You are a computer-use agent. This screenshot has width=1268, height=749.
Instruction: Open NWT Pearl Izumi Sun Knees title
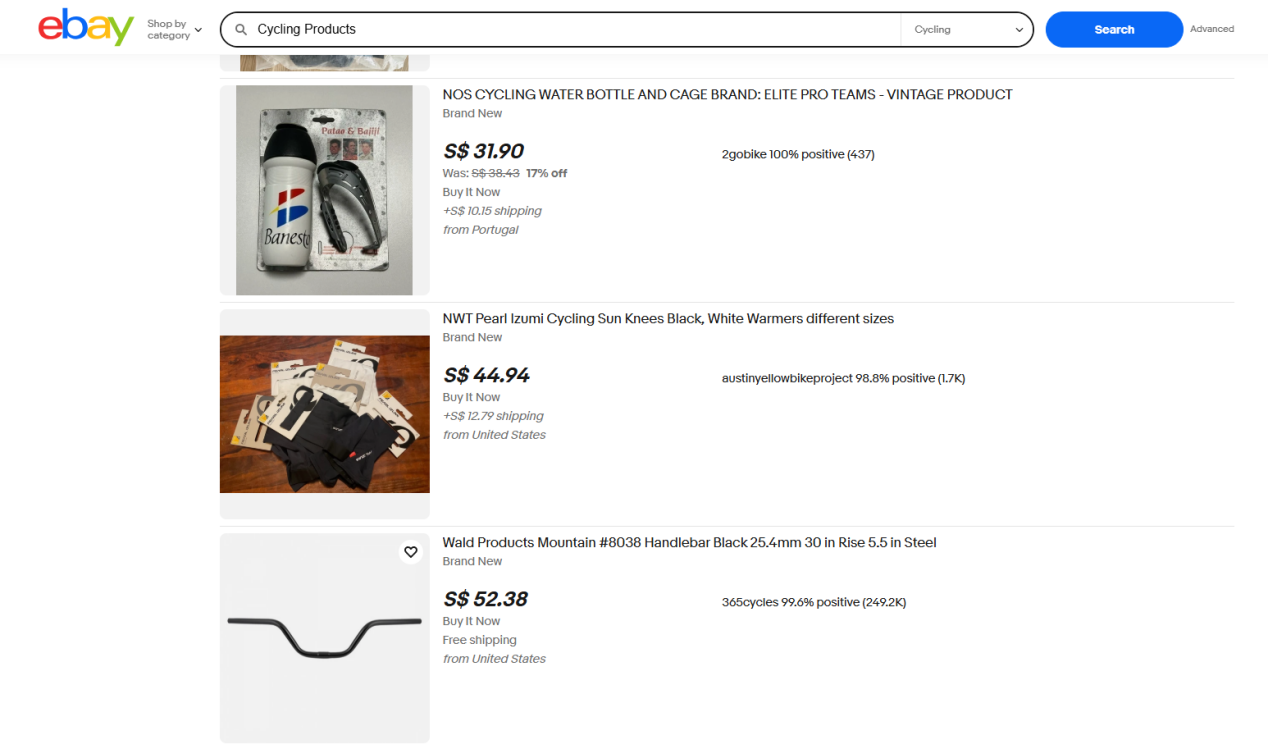click(x=668, y=319)
